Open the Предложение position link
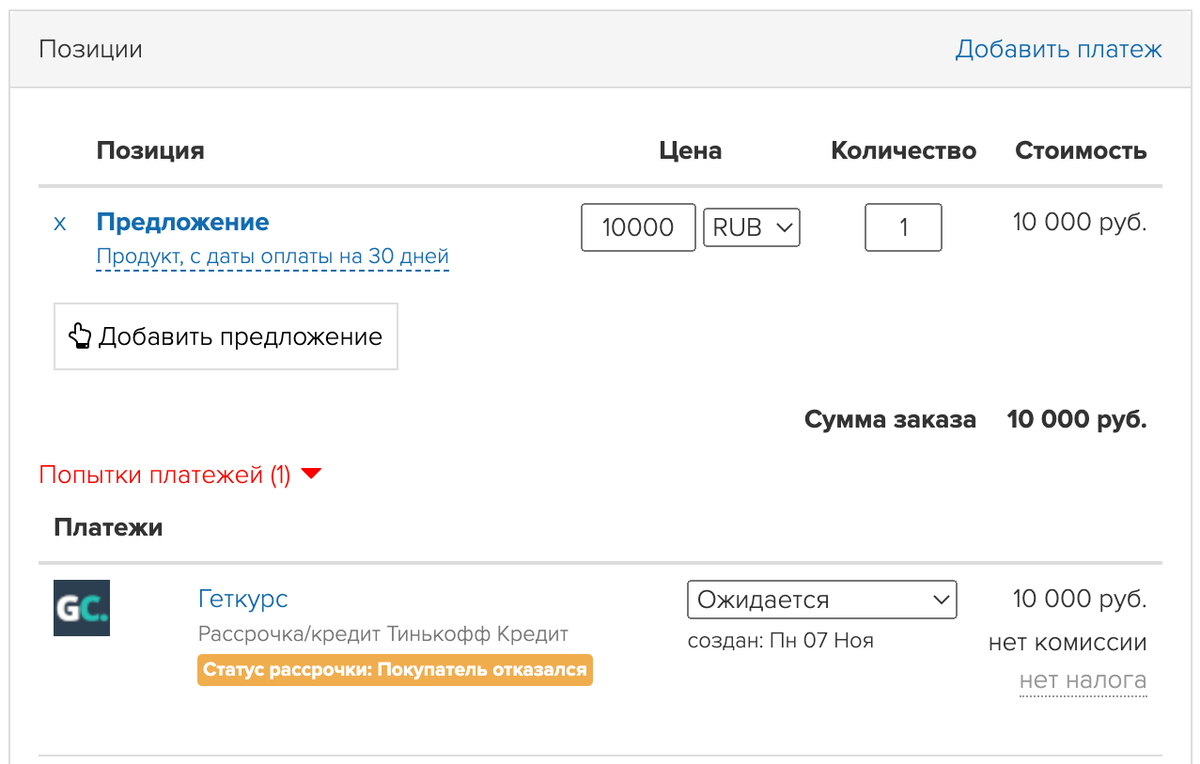 pos(183,222)
